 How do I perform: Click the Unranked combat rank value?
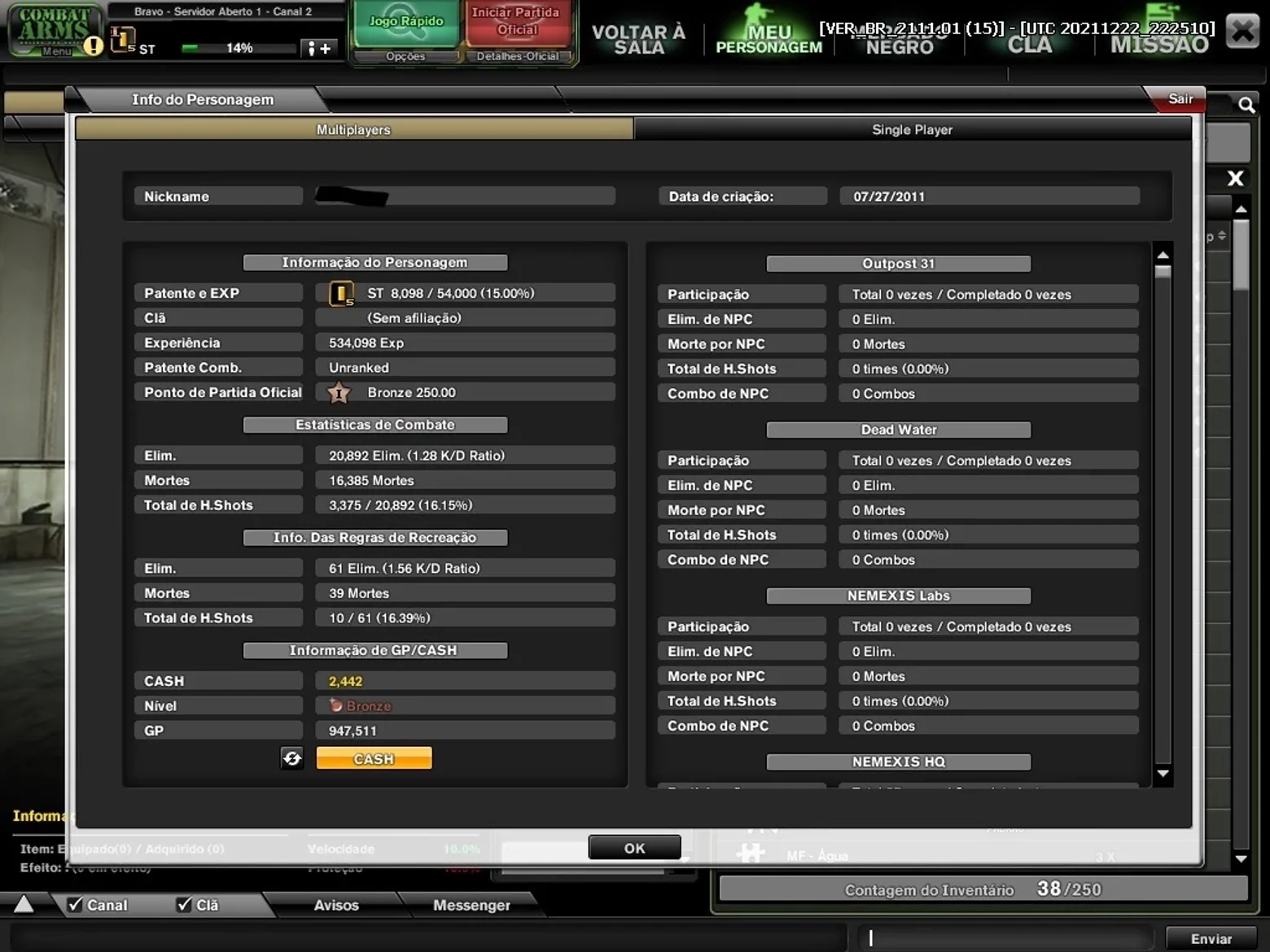coord(359,368)
